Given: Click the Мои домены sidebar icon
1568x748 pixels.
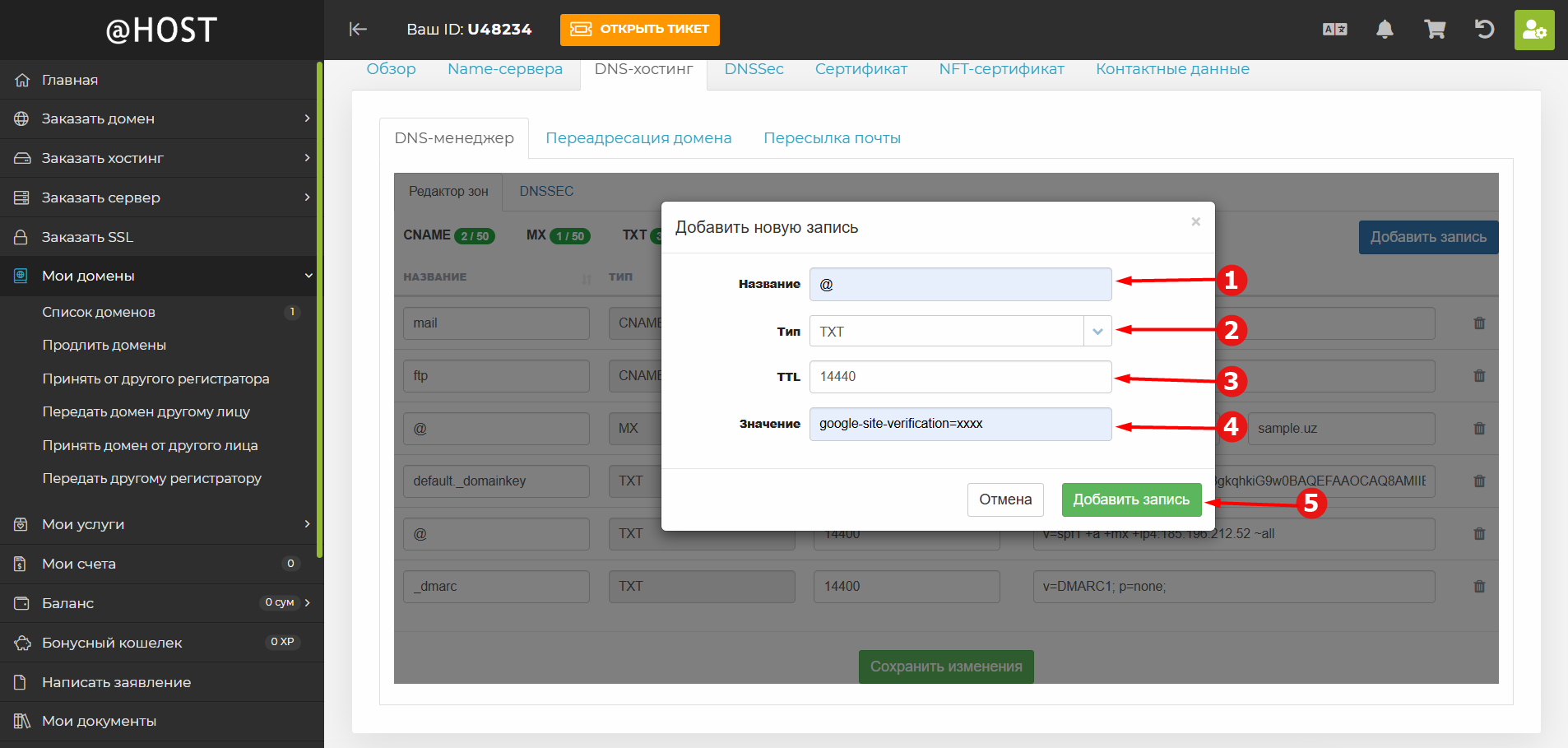Looking at the screenshot, I should tap(22, 276).
